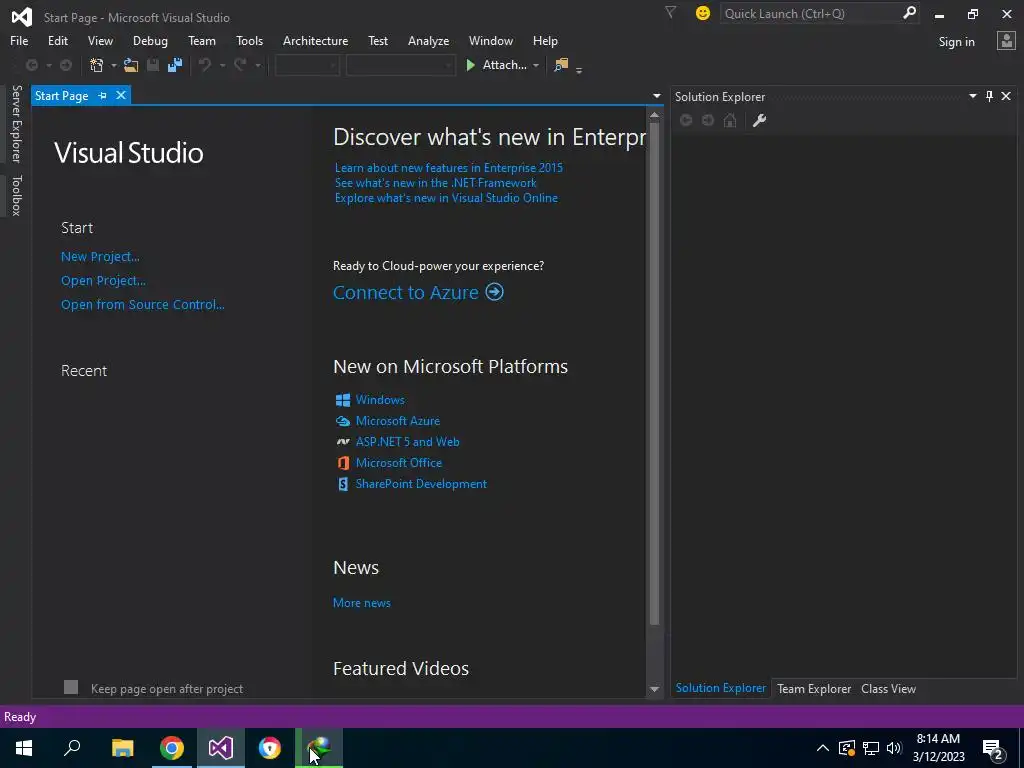Image resolution: width=1024 pixels, height=768 pixels.
Task: Click the New Project... link
Action: click(x=100, y=257)
